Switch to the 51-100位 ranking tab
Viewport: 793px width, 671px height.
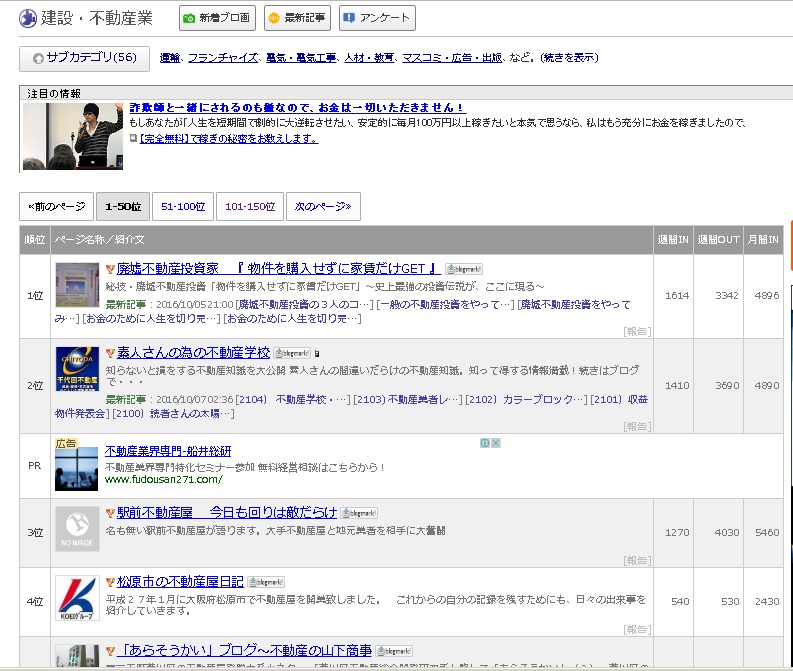point(183,207)
